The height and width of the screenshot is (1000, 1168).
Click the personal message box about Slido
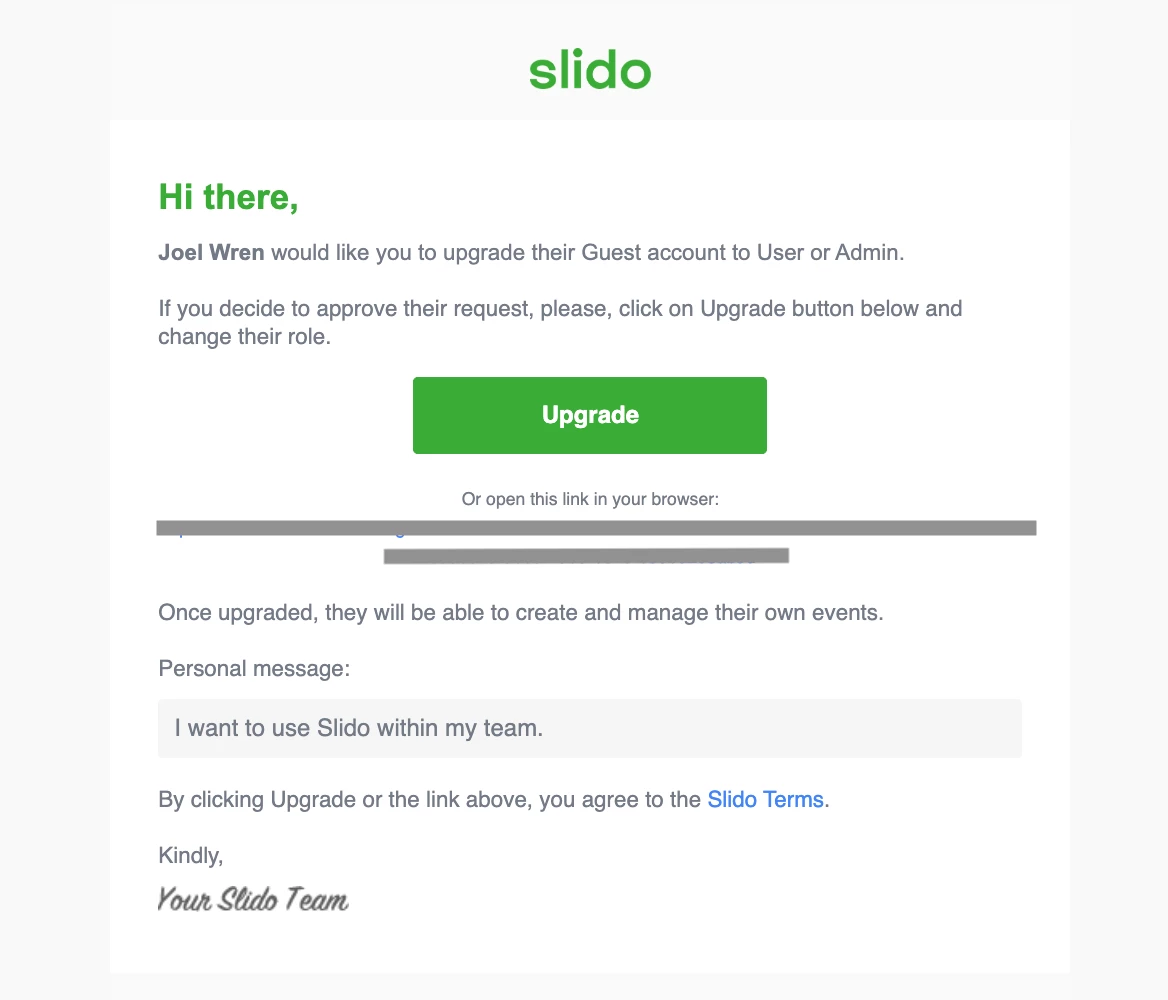[x=590, y=728]
